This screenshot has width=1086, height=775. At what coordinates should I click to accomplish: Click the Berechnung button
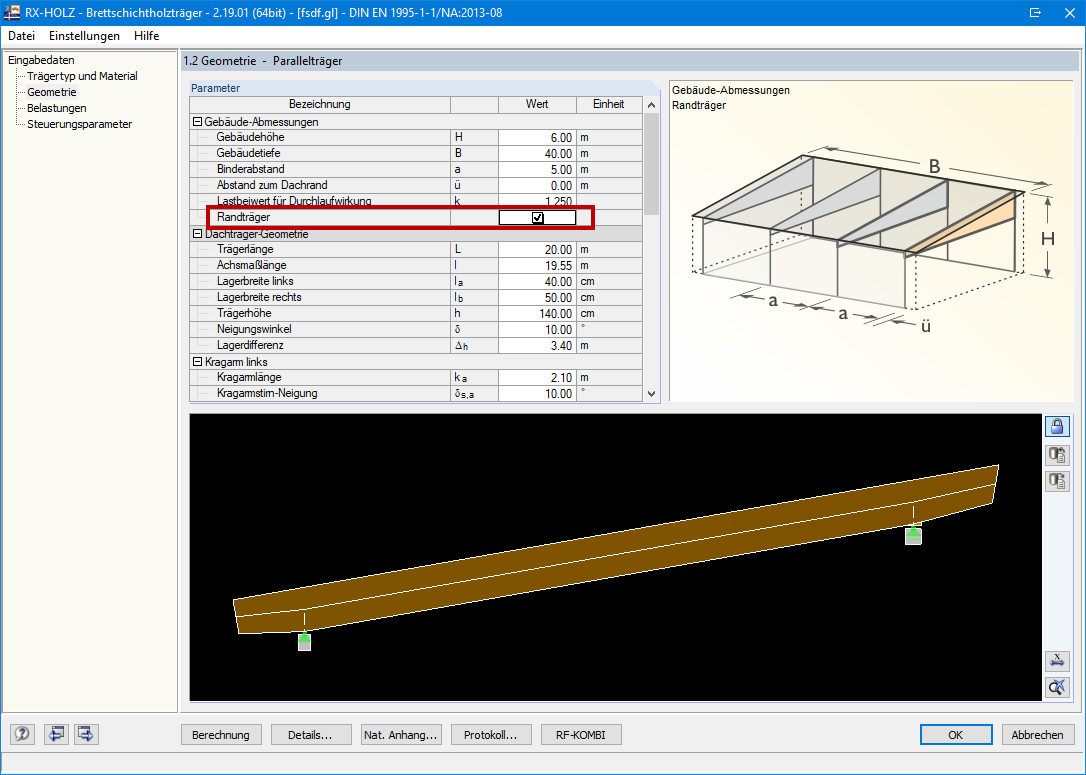click(x=221, y=735)
